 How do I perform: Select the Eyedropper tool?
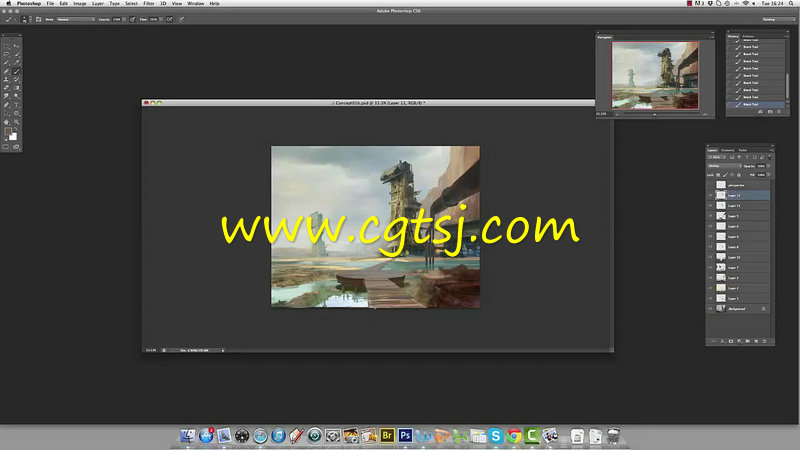coord(16,63)
